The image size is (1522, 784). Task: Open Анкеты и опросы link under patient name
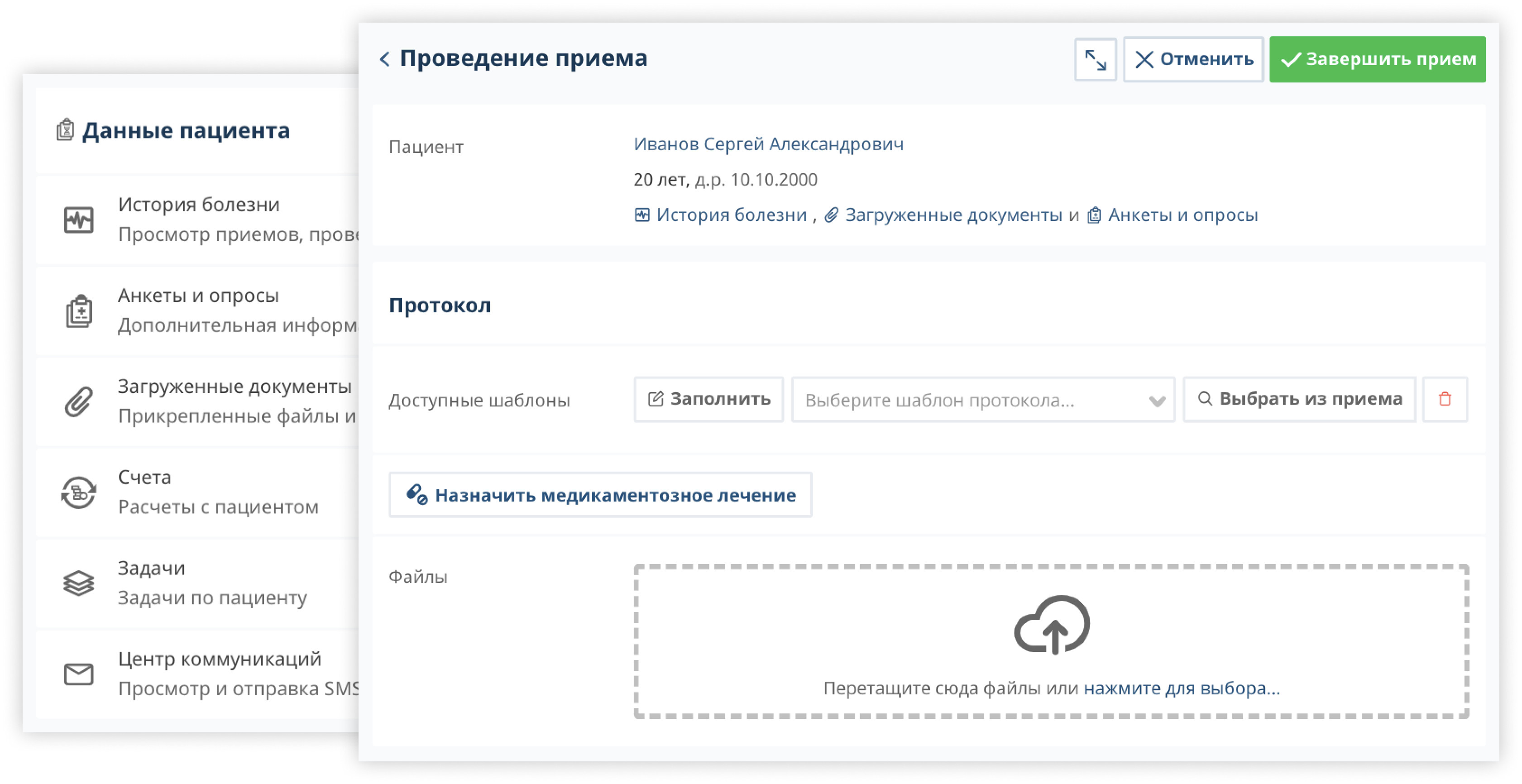[x=1183, y=215]
